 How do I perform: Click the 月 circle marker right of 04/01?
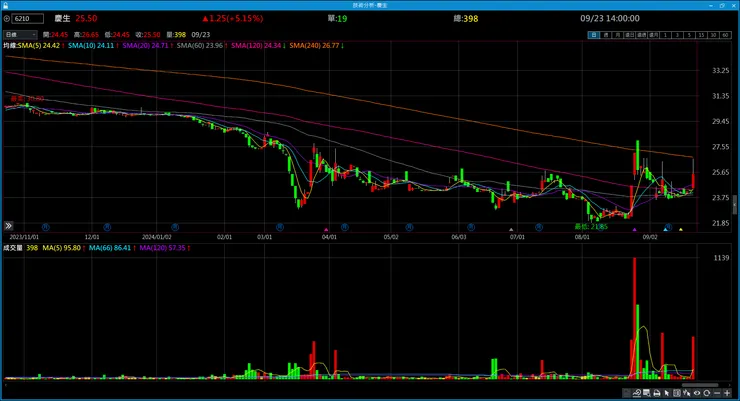[345, 227]
